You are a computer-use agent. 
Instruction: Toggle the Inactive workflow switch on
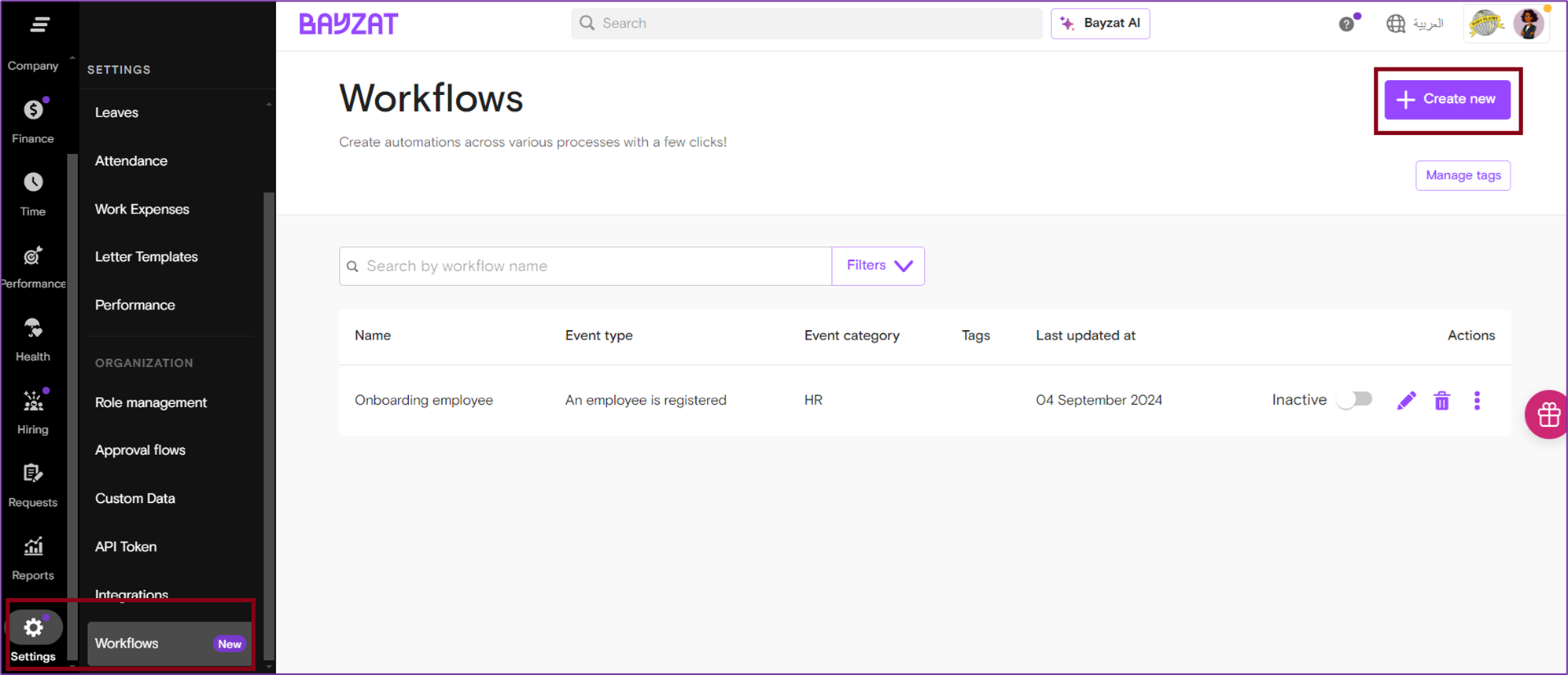click(1355, 400)
